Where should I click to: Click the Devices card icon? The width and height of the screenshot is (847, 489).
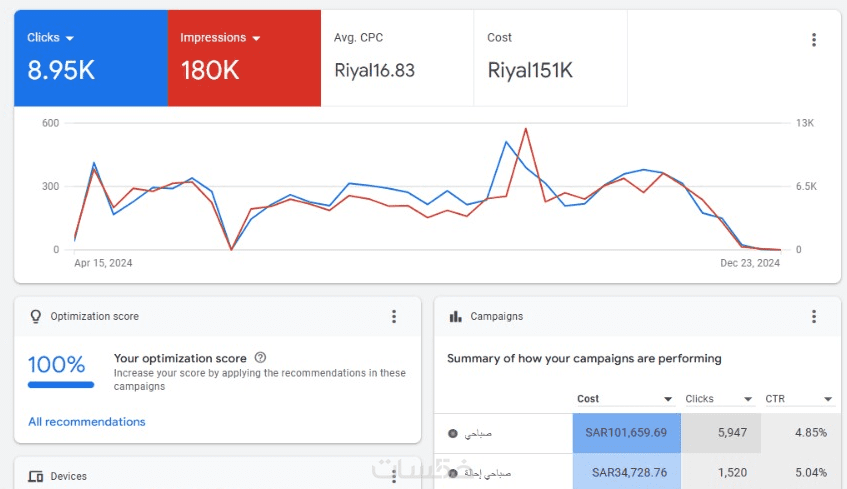pos(36,477)
